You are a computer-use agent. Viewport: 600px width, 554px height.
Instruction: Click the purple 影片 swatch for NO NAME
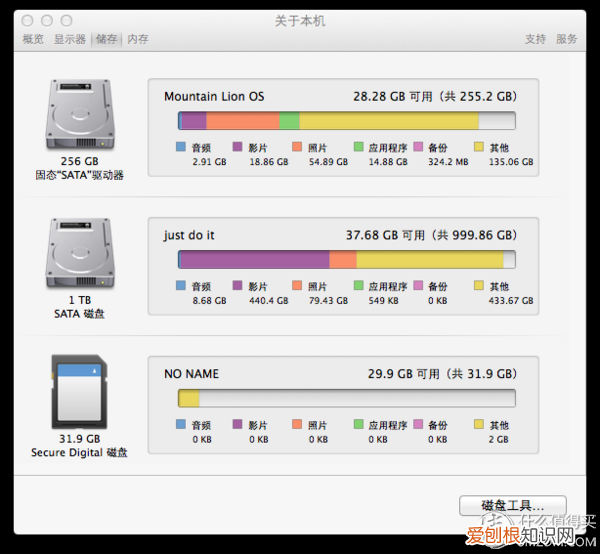pos(237,424)
